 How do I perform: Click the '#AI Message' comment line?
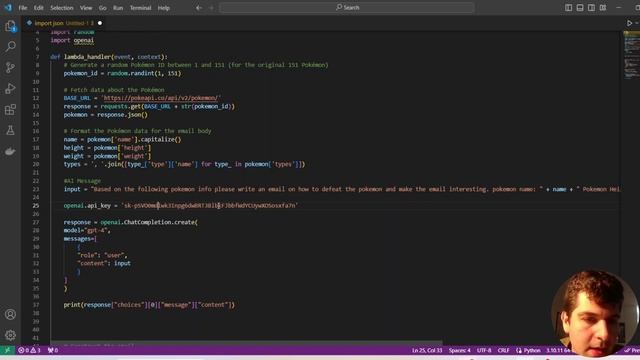82,181
